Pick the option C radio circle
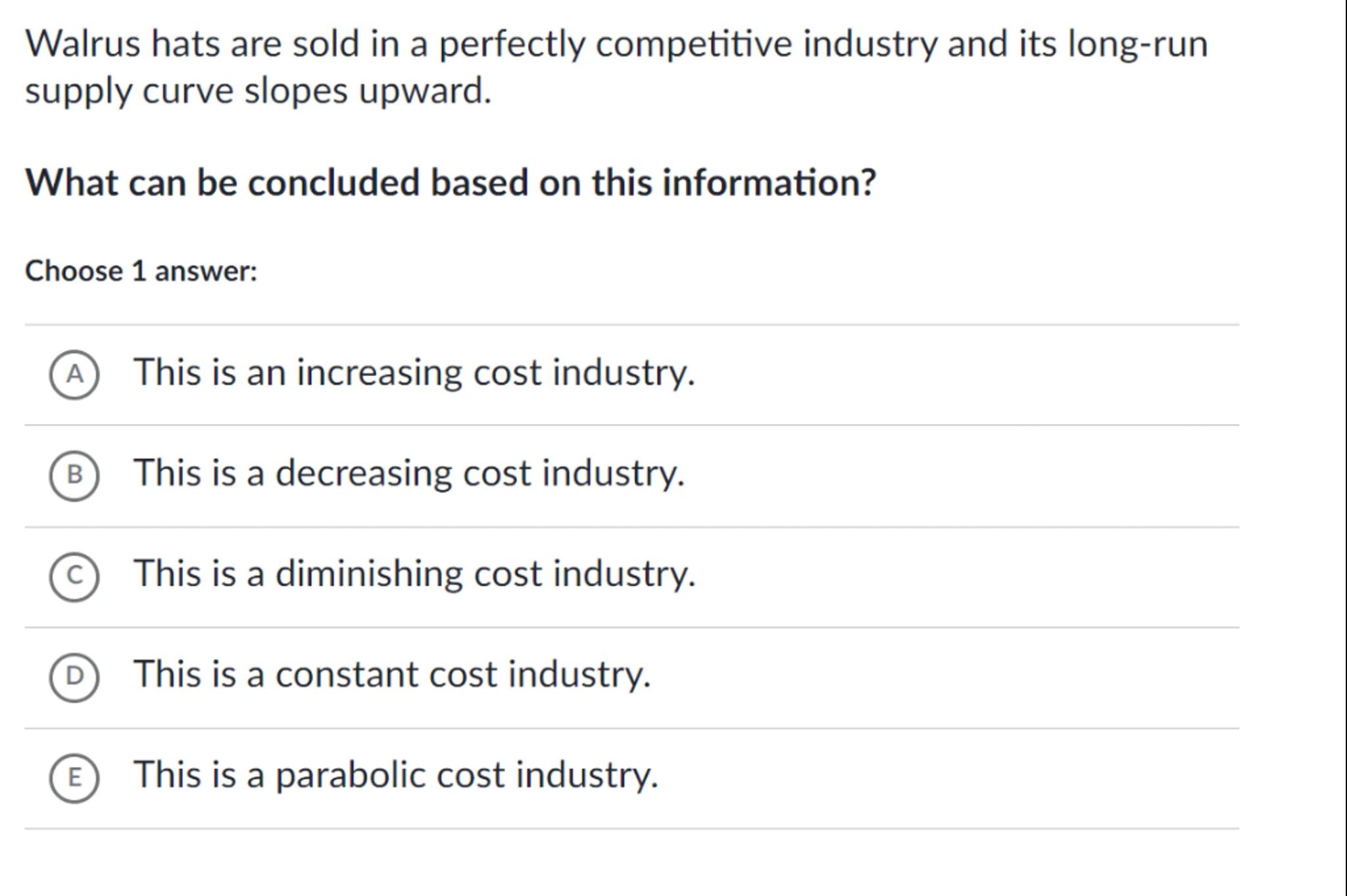 (74, 576)
